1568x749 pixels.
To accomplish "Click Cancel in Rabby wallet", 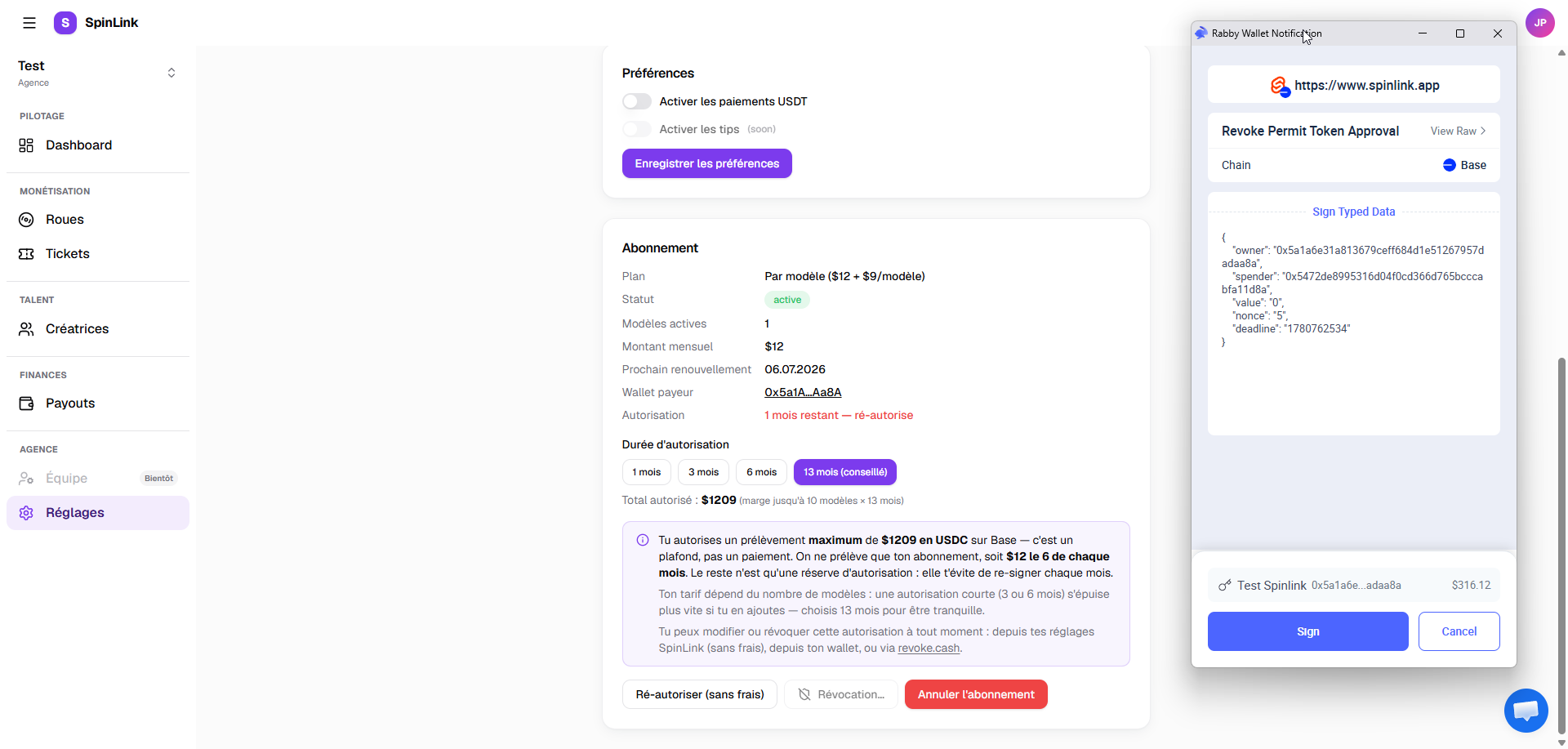I will click(1459, 631).
